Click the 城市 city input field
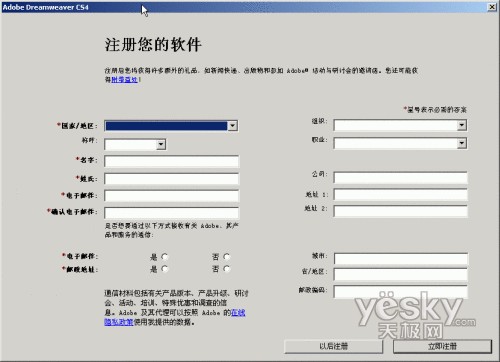 tap(401, 259)
